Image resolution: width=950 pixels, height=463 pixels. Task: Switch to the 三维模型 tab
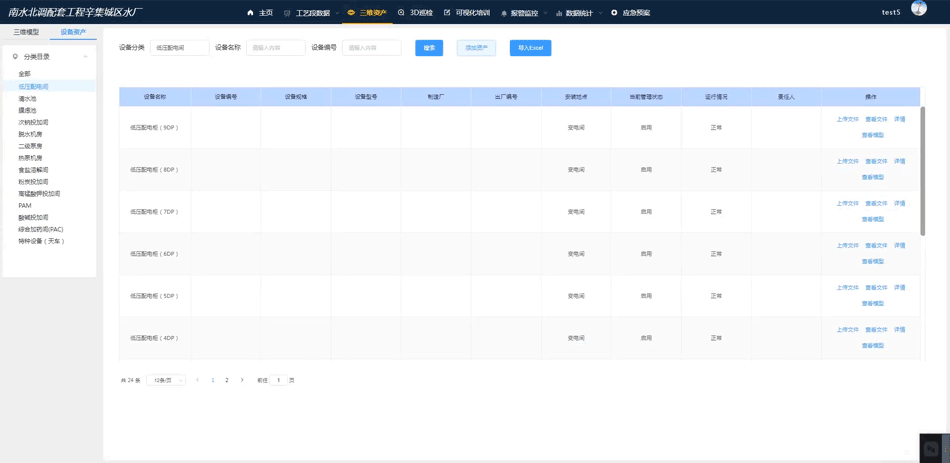coord(26,32)
